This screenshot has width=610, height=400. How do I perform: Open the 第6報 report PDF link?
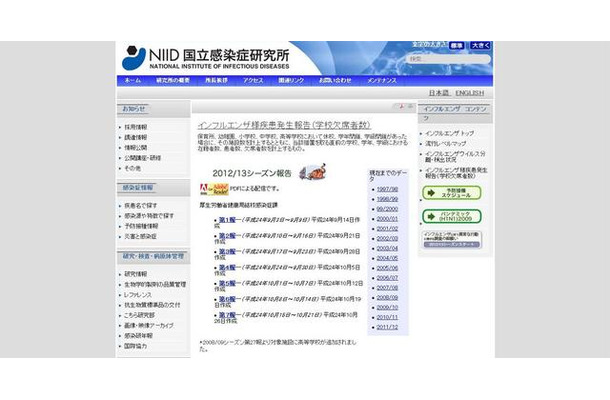227,299
